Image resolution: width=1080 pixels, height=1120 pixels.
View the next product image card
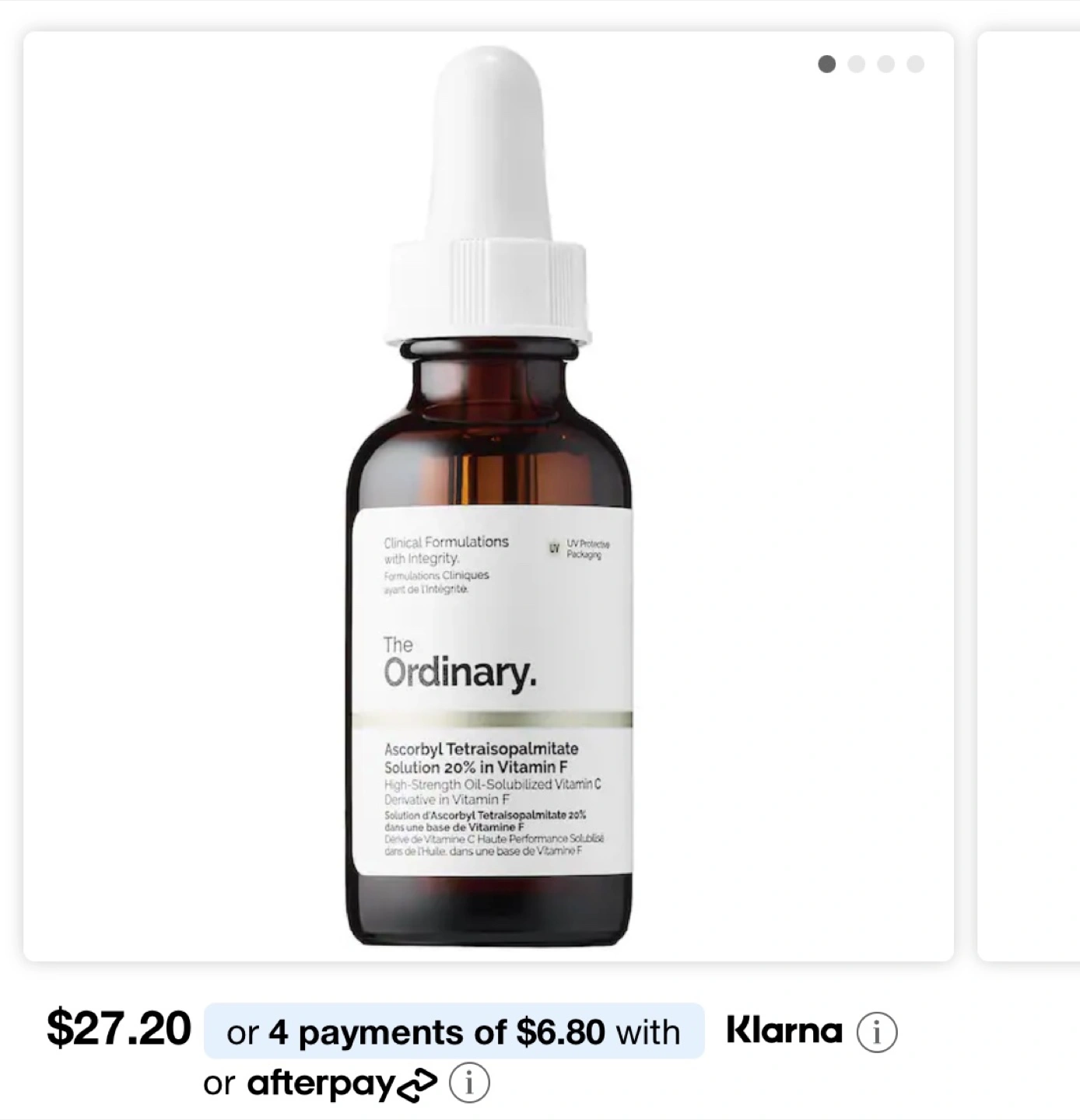1029,496
